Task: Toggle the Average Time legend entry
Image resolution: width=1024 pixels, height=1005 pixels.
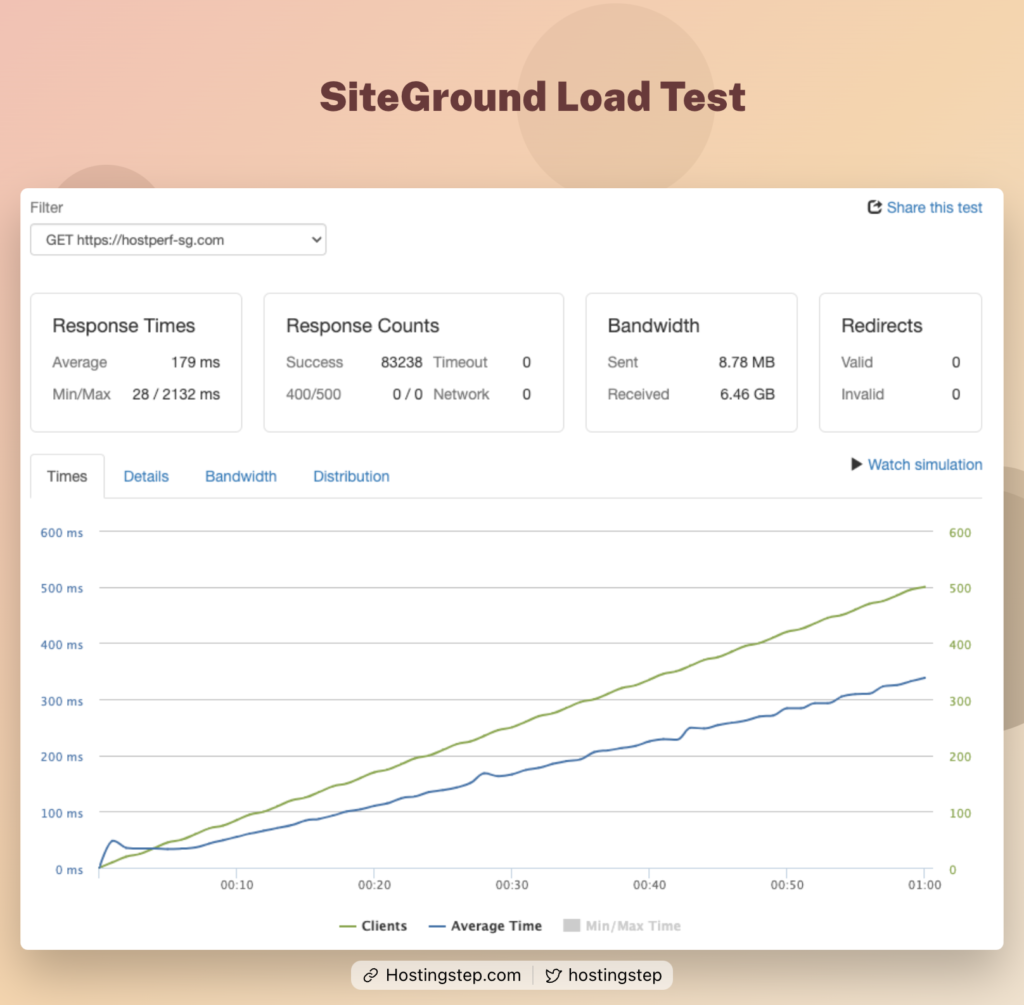Action: tap(485, 926)
